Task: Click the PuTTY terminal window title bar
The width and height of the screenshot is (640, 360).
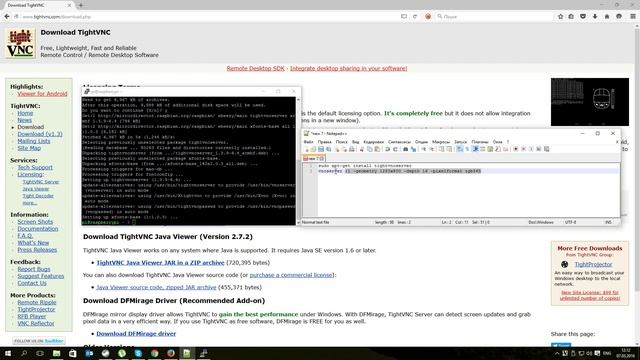Action: [191, 91]
